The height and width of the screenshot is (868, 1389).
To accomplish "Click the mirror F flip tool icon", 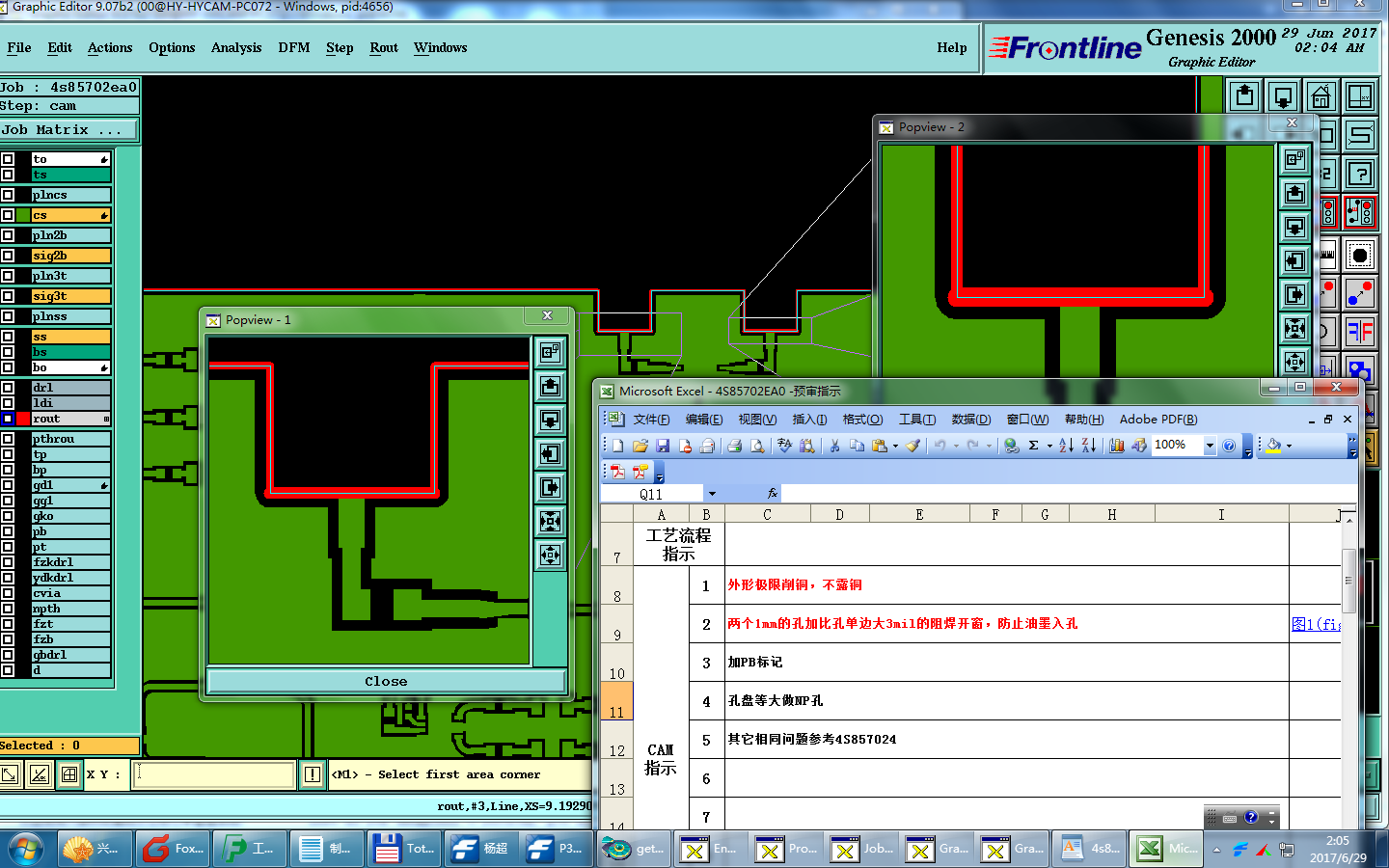I will click(1360, 332).
